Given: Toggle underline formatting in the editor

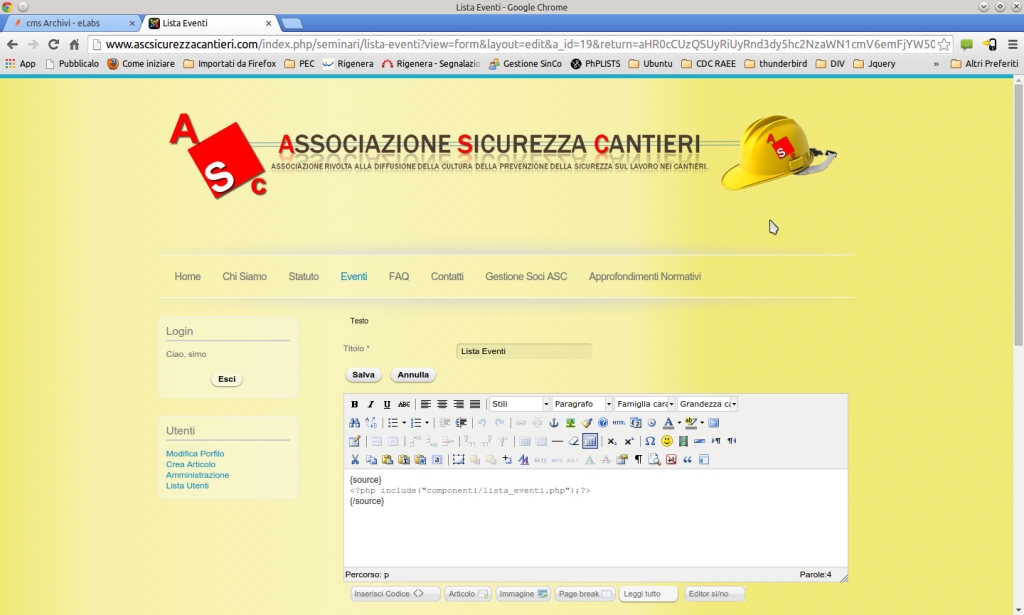Looking at the screenshot, I should pos(387,404).
